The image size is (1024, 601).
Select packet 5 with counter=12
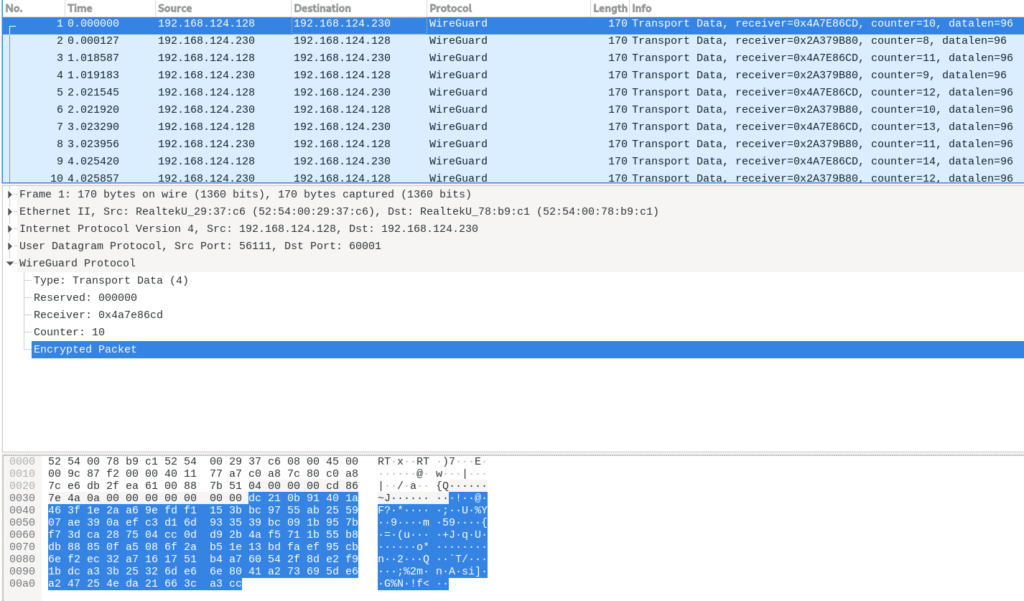[x=400, y=92]
